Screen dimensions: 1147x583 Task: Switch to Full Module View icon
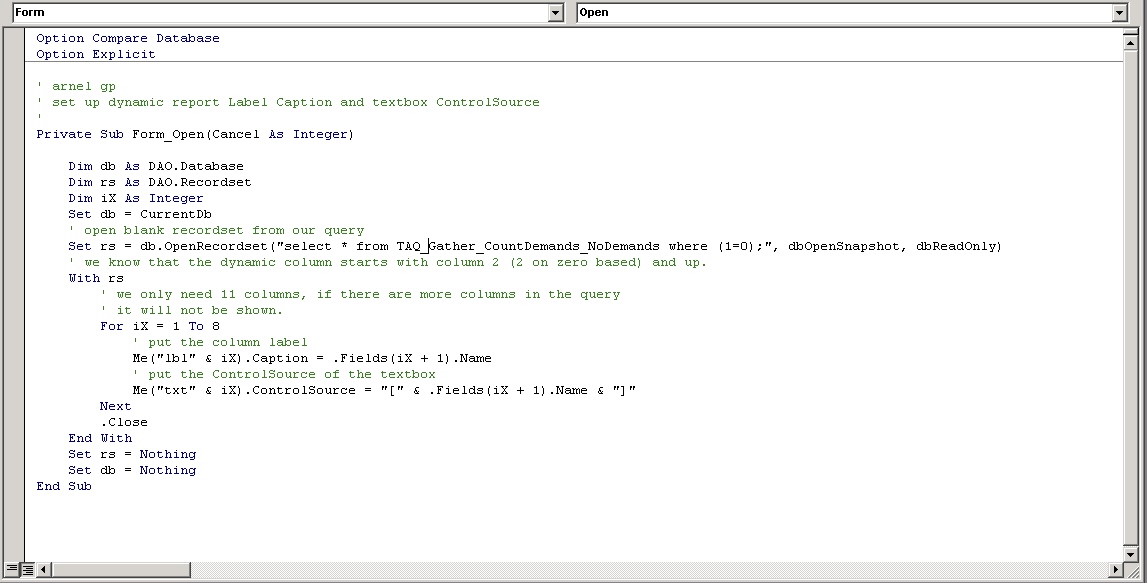pos(27,569)
